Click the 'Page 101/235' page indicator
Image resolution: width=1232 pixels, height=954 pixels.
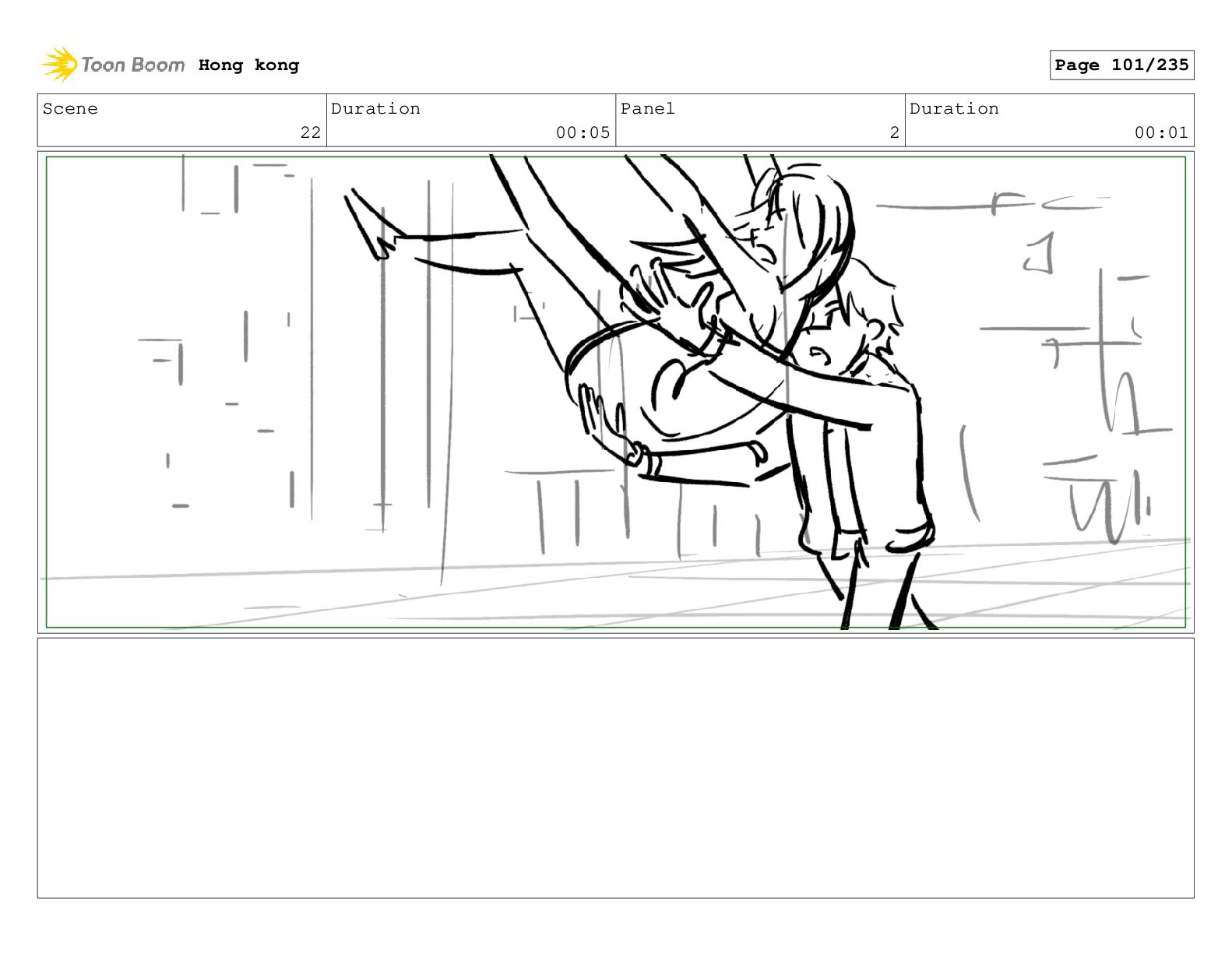[x=1121, y=65]
